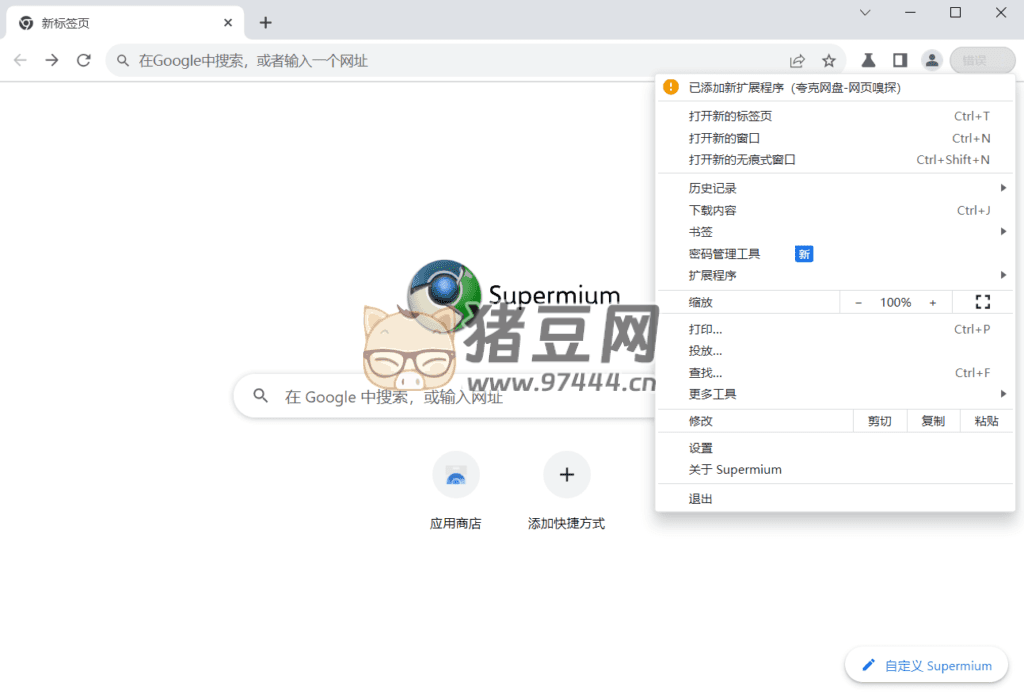Click the share page icon in address bar
1024x694 pixels.
(797, 61)
